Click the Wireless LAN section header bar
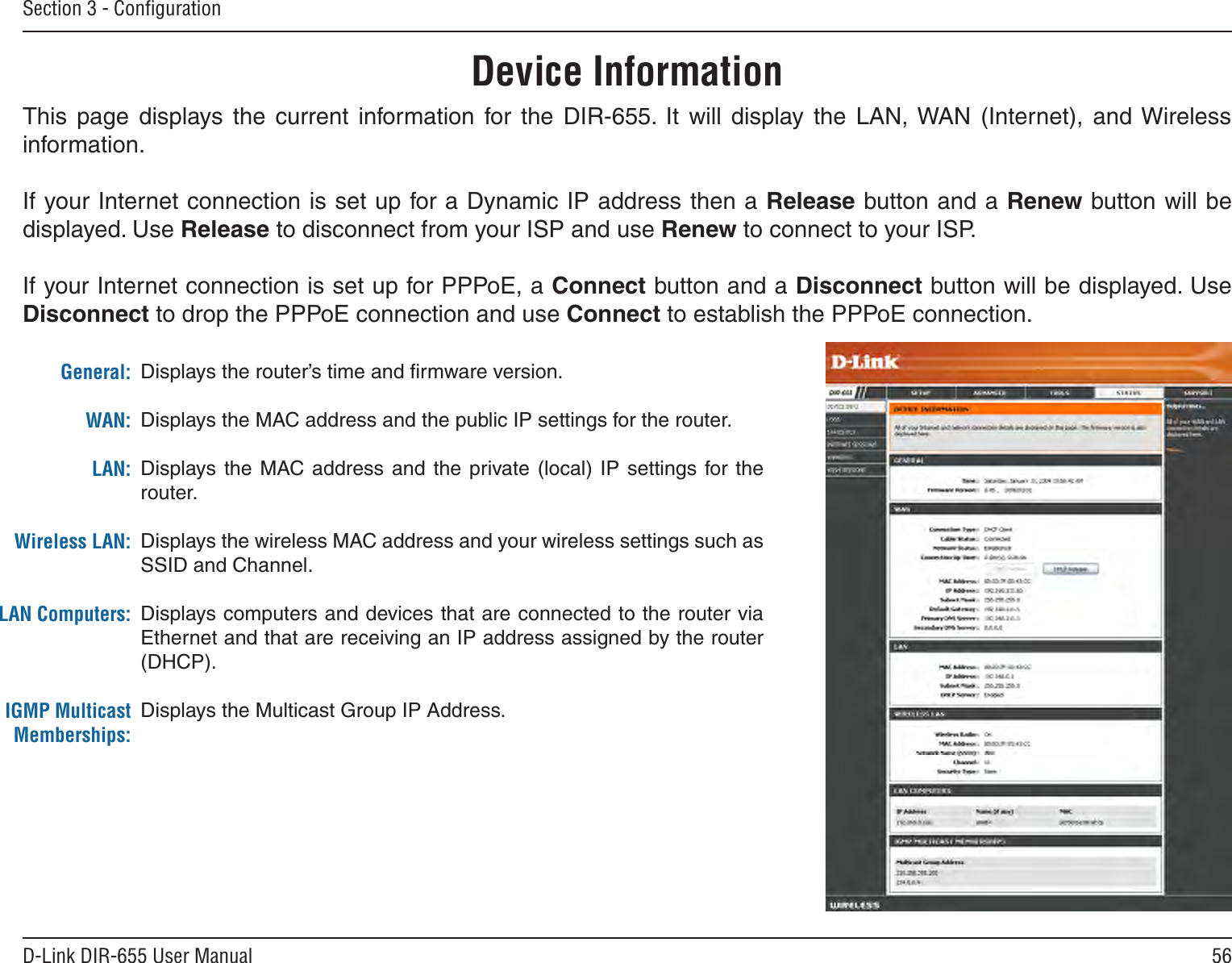The height and width of the screenshot is (963, 1232). 1026,714
